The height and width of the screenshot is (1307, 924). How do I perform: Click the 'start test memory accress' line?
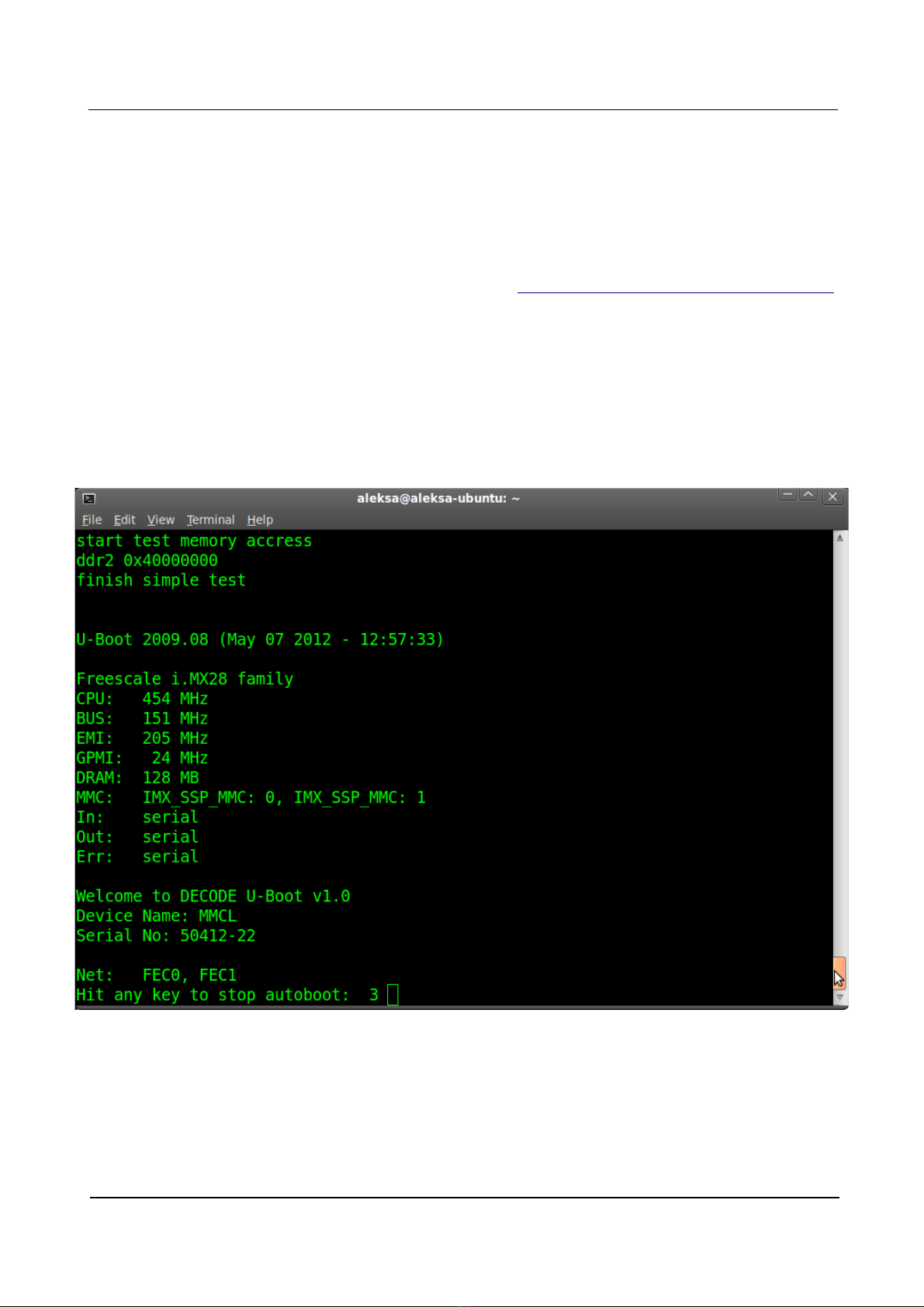tap(194, 541)
